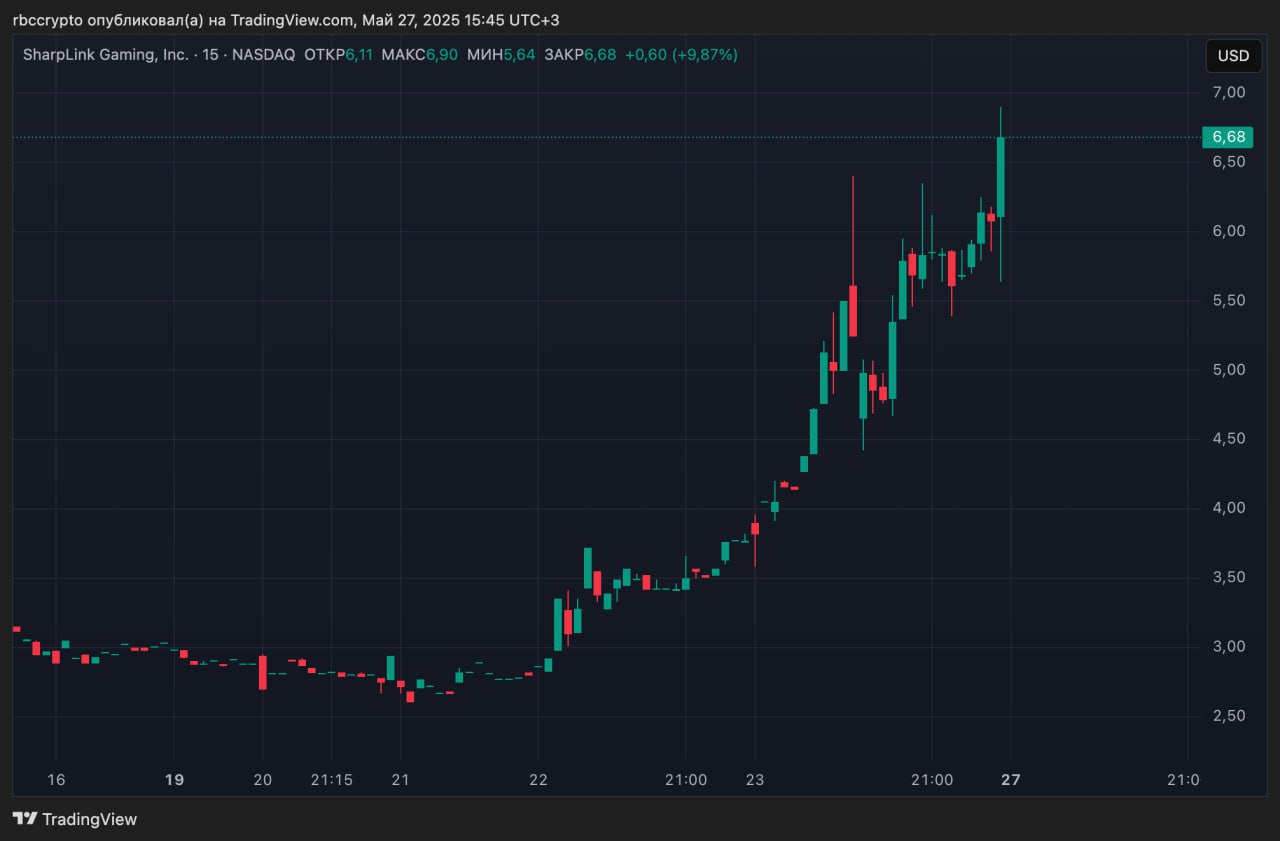Click date 22 on time axis

pyautogui.click(x=538, y=780)
